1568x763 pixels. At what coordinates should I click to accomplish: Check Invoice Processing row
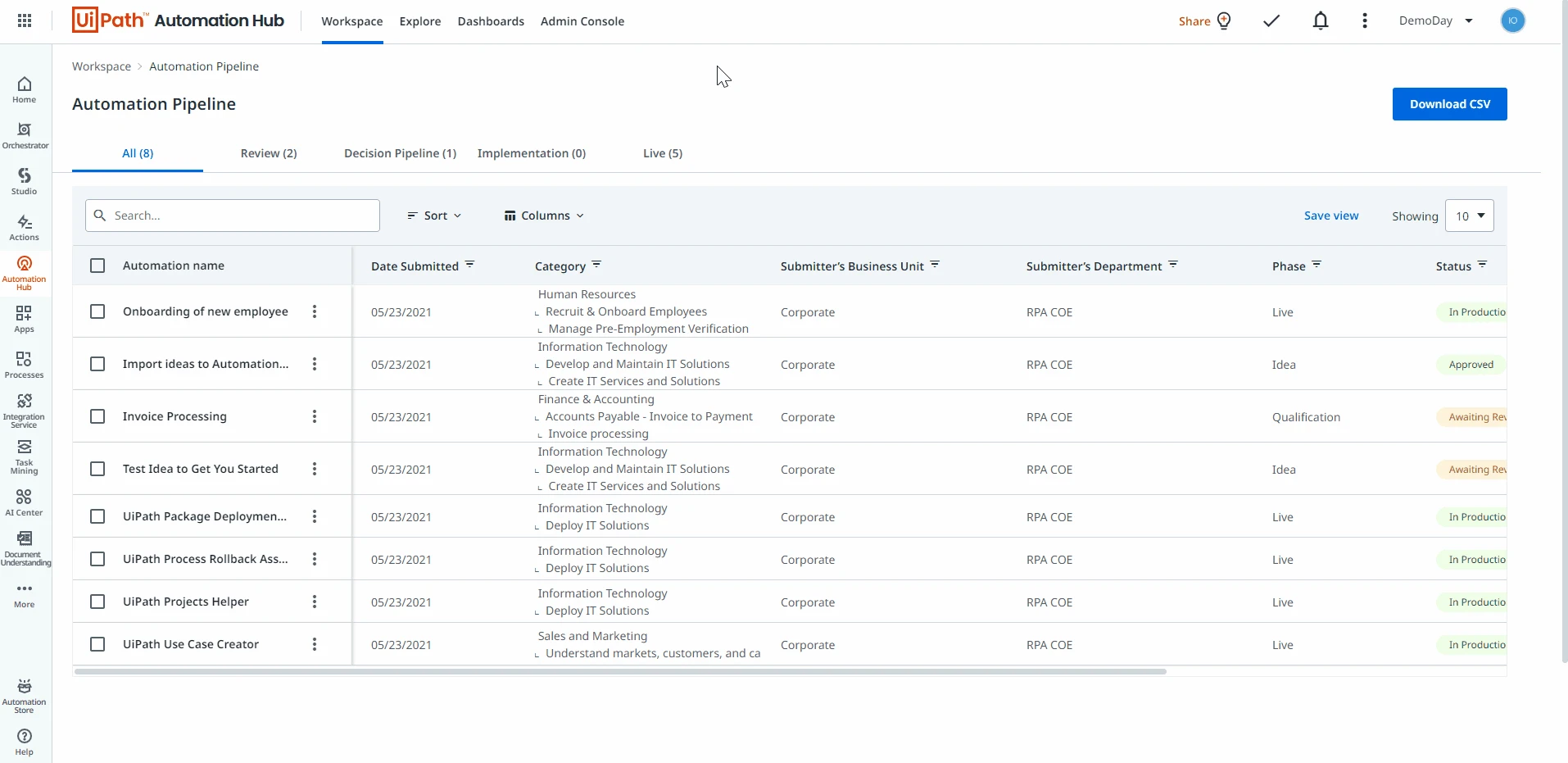click(97, 416)
